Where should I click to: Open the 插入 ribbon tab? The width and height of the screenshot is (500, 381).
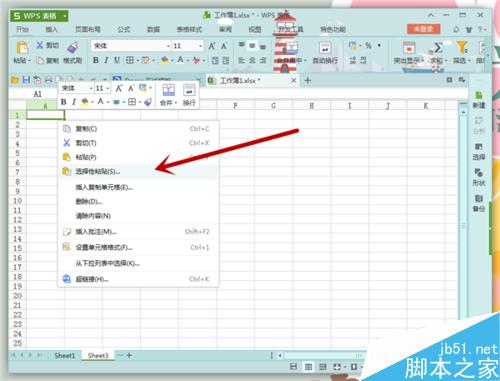(x=51, y=29)
